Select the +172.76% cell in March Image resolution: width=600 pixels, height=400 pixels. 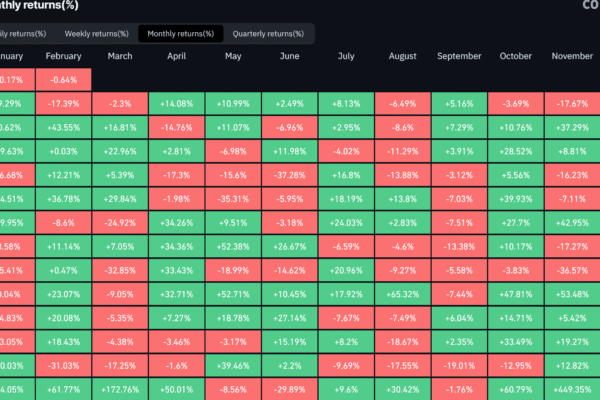click(120, 390)
